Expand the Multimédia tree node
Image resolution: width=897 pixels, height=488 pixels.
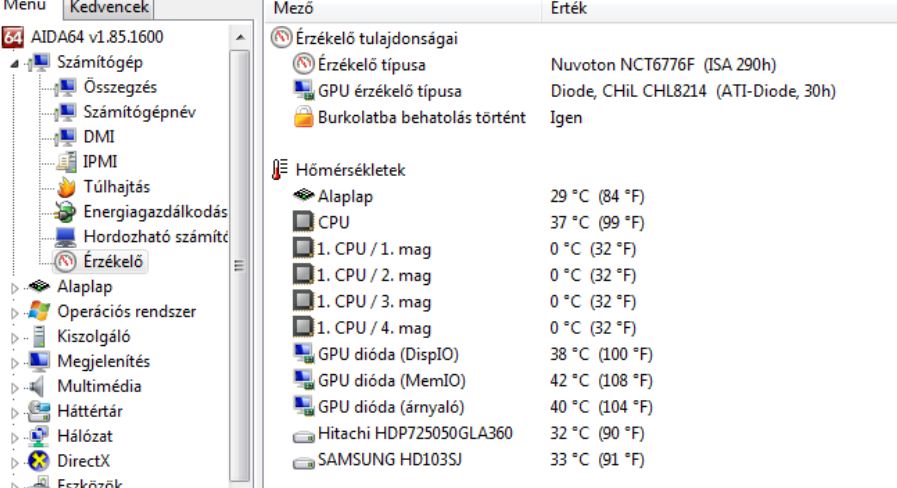point(15,387)
